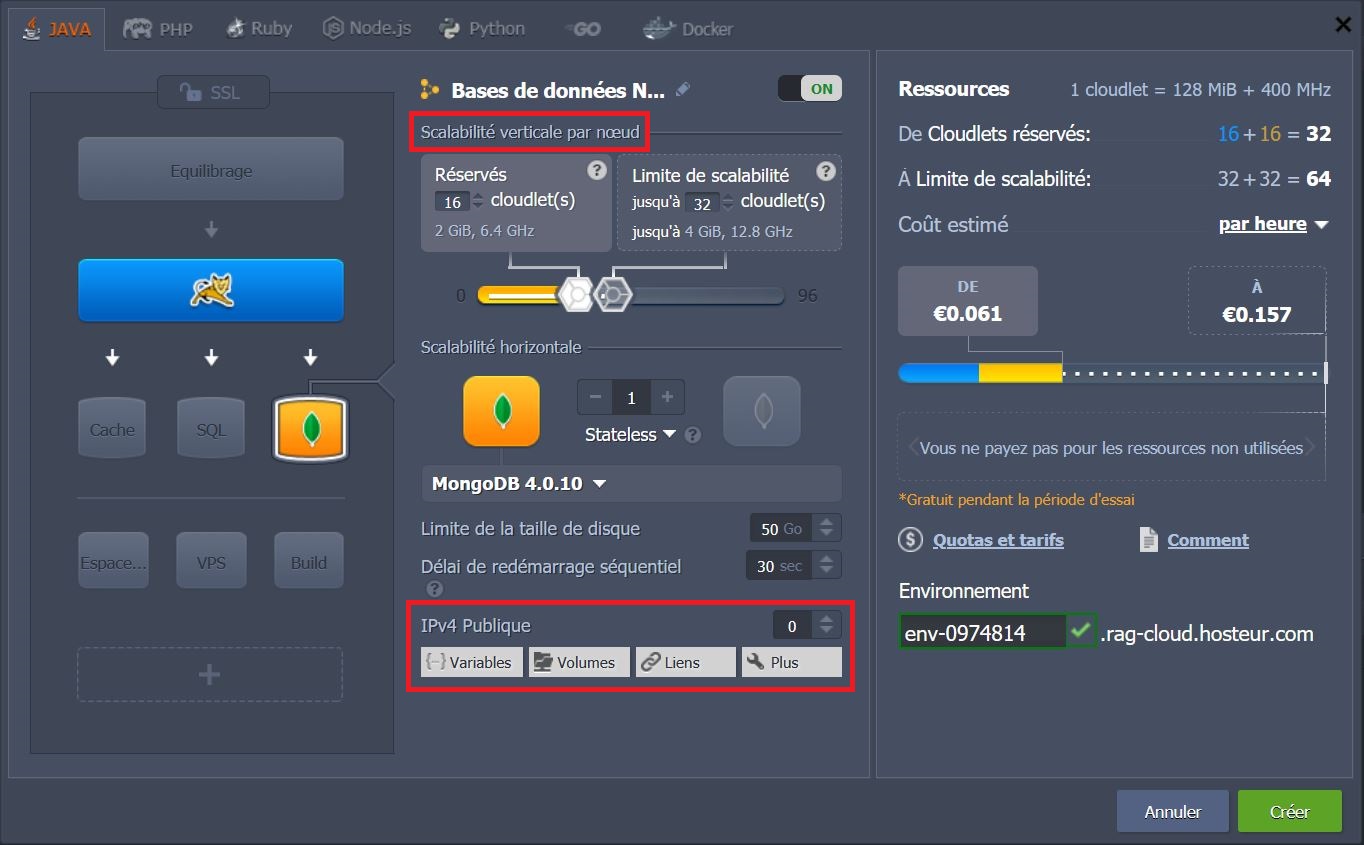Open the Quotas et tarifs link
Screen dimensions: 1364x845
[x=998, y=540]
